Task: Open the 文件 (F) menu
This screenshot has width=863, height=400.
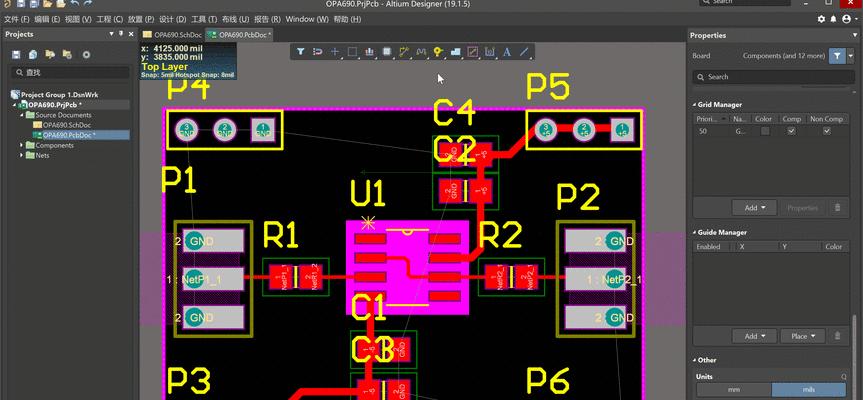Action: (17, 19)
